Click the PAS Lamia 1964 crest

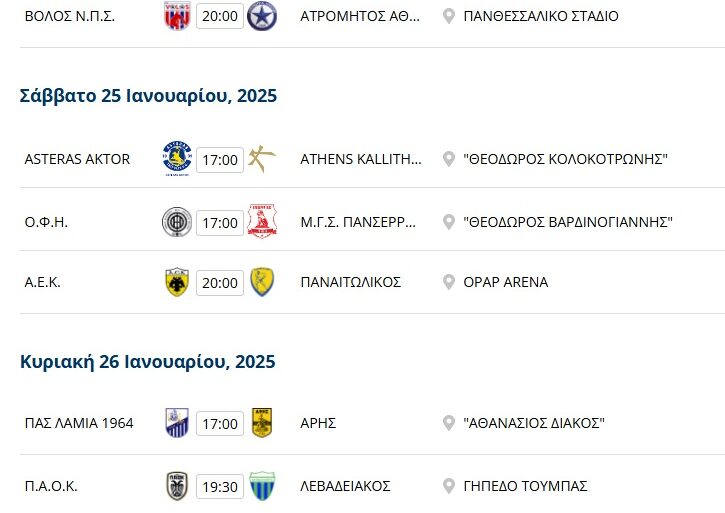click(x=176, y=424)
